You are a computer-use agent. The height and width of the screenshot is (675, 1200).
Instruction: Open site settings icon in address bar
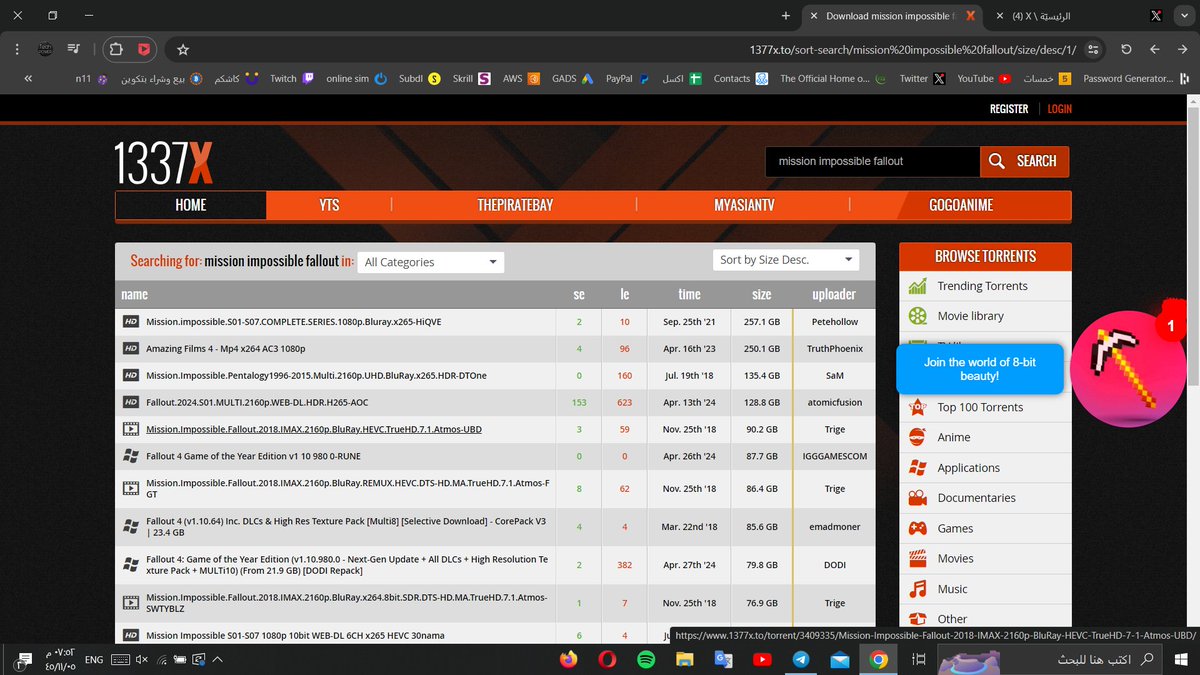pyautogui.click(x=1093, y=49)
